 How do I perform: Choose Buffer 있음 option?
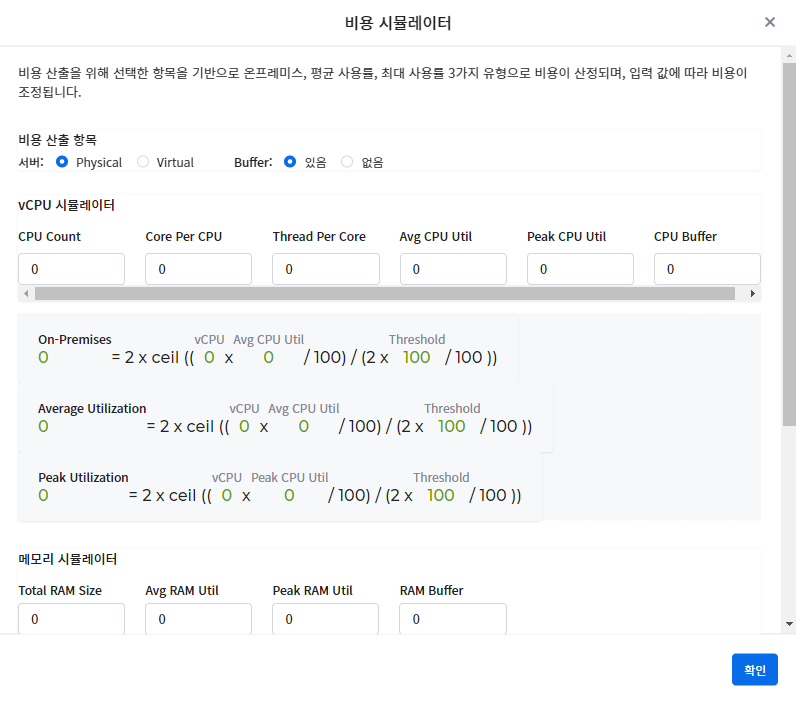click(x=290, y=162)
